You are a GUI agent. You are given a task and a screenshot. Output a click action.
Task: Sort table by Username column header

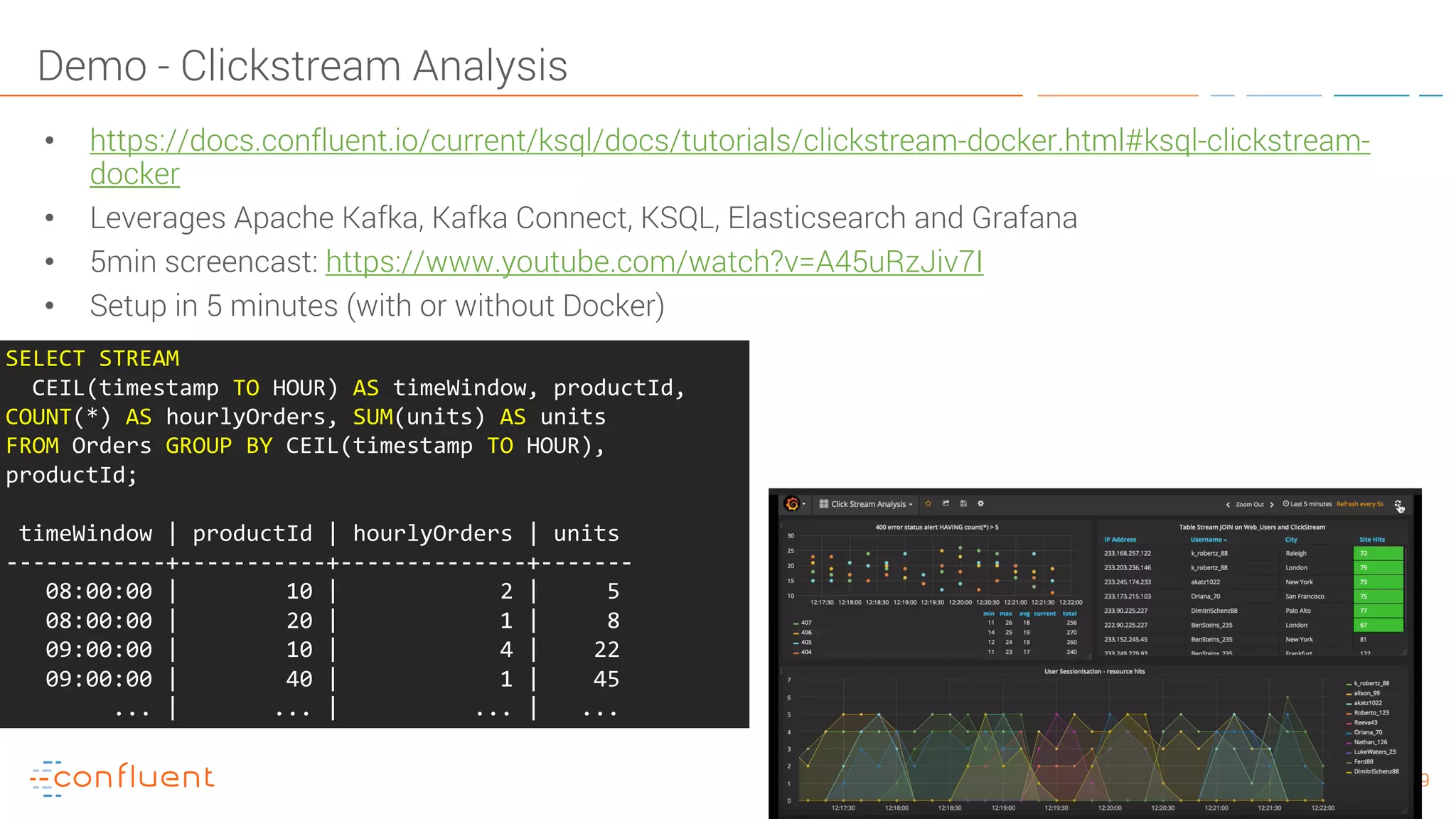click(1209, 540)
